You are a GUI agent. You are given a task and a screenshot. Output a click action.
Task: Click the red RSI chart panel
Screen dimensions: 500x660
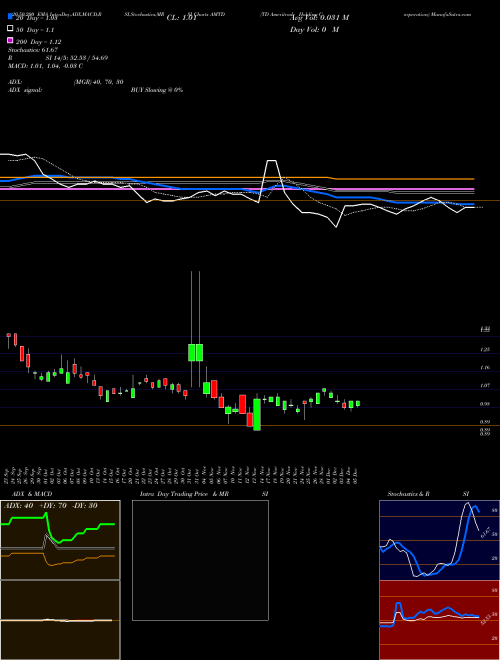tap(439, 620)
